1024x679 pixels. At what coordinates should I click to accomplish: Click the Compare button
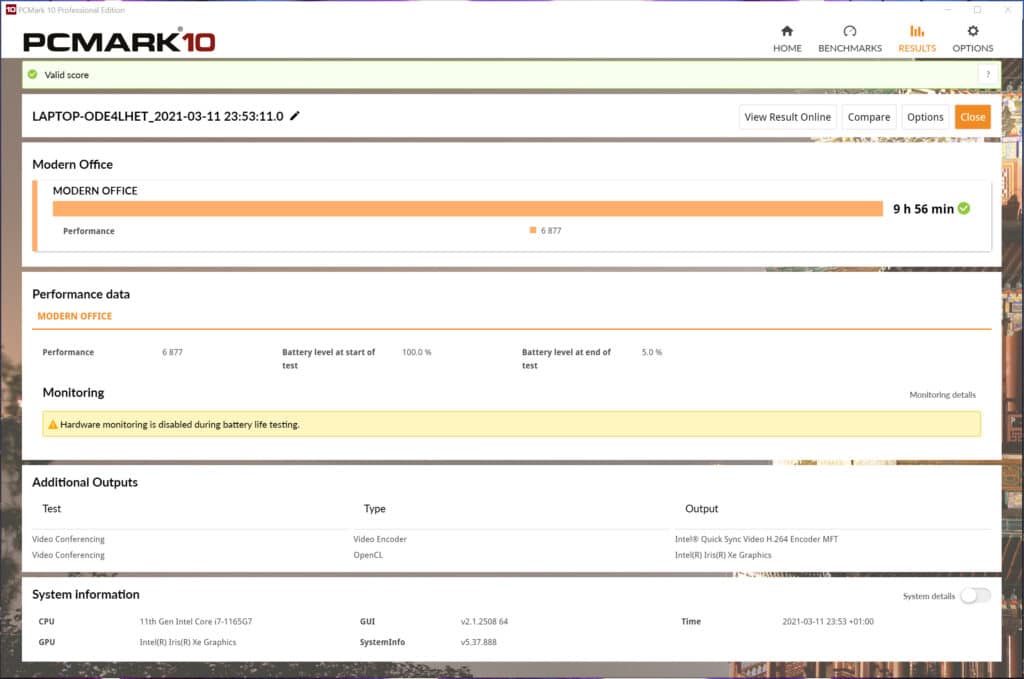(869, 117)
